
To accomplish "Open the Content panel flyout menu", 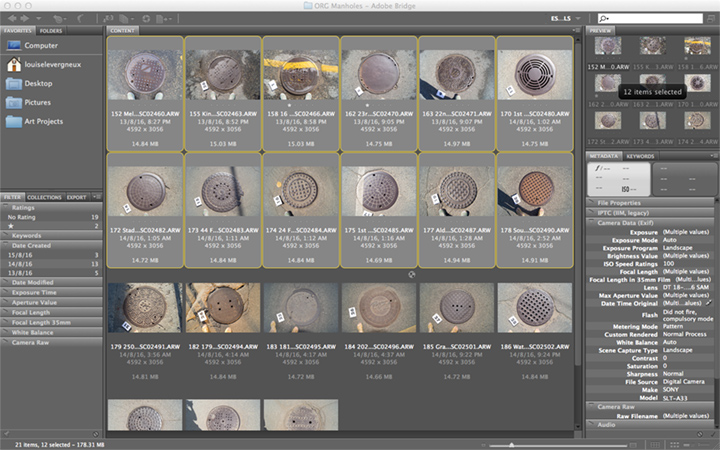I will pyautogui.click(x=576, y=31).
